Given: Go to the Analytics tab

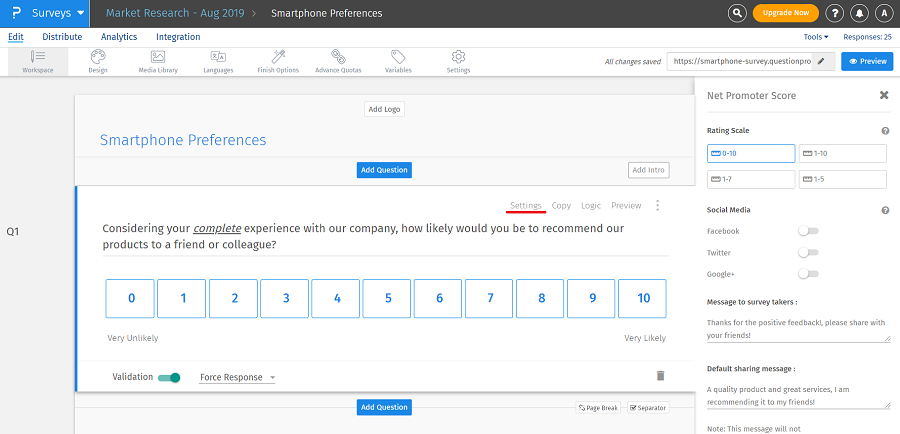Looking at the screenshot, I should point(119,37).
